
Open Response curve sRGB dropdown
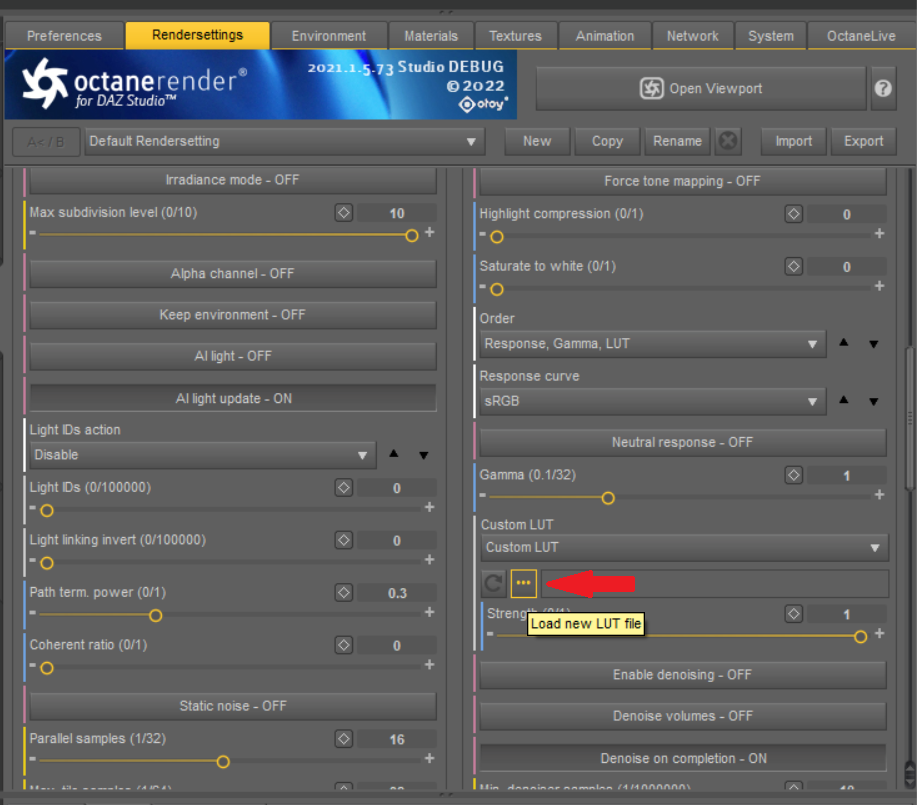pos(653,401)
